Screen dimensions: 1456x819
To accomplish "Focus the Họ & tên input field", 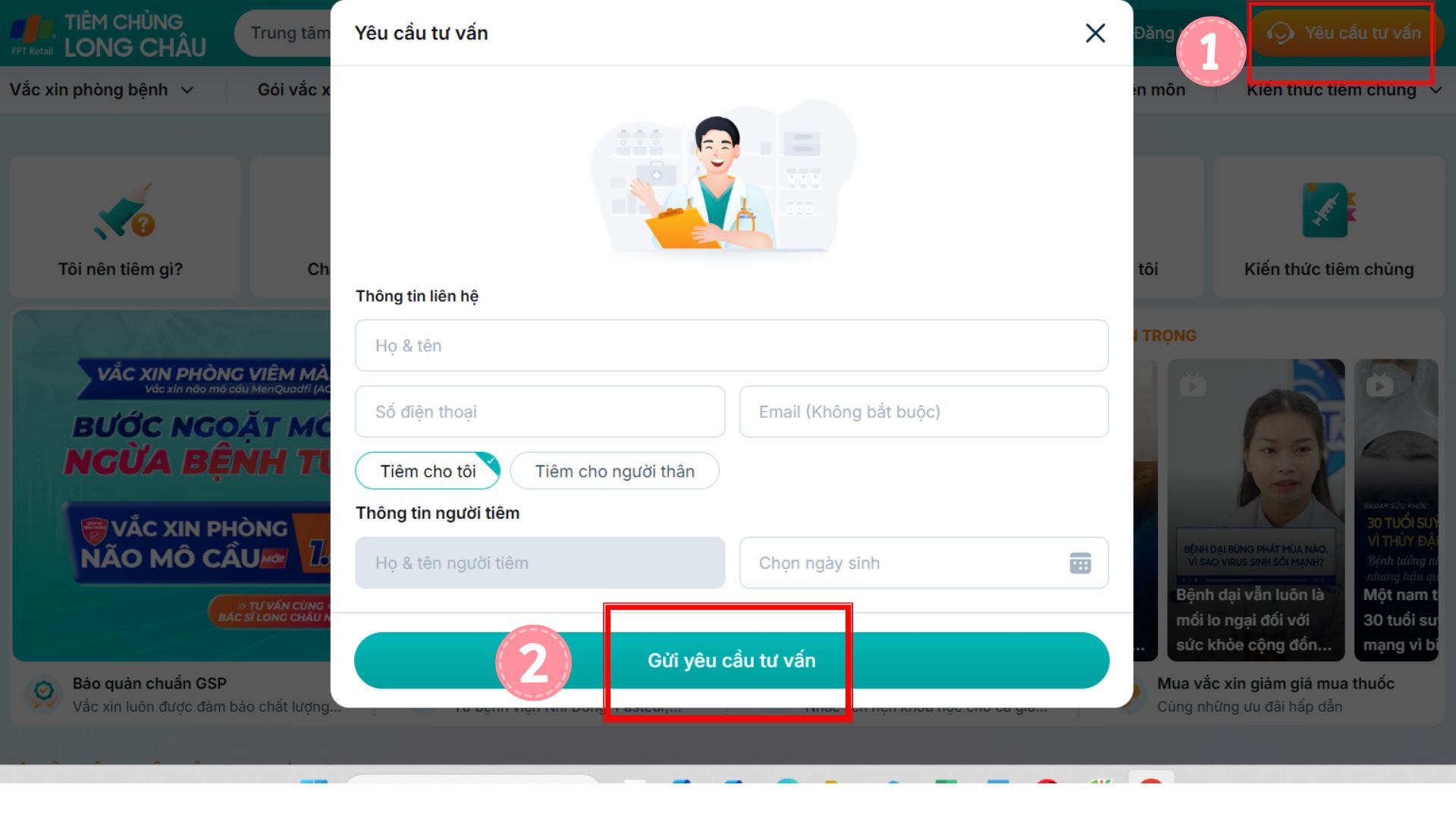I will click(x=731, y=346).
